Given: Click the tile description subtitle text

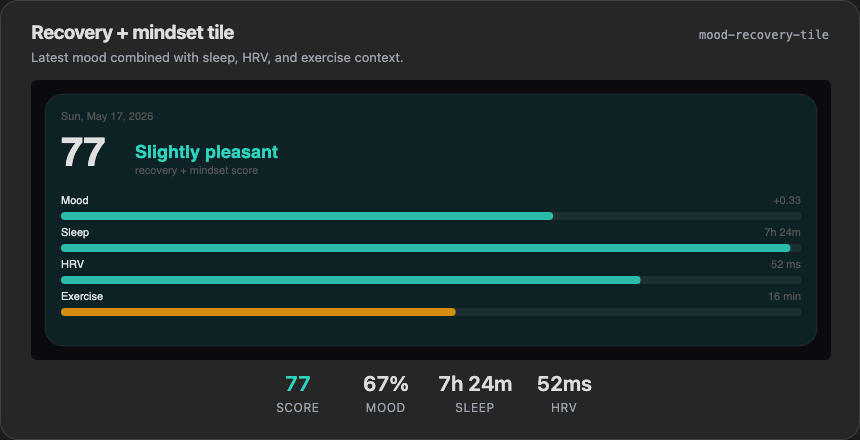Looking at the screenshot, I should click(217, 58).
